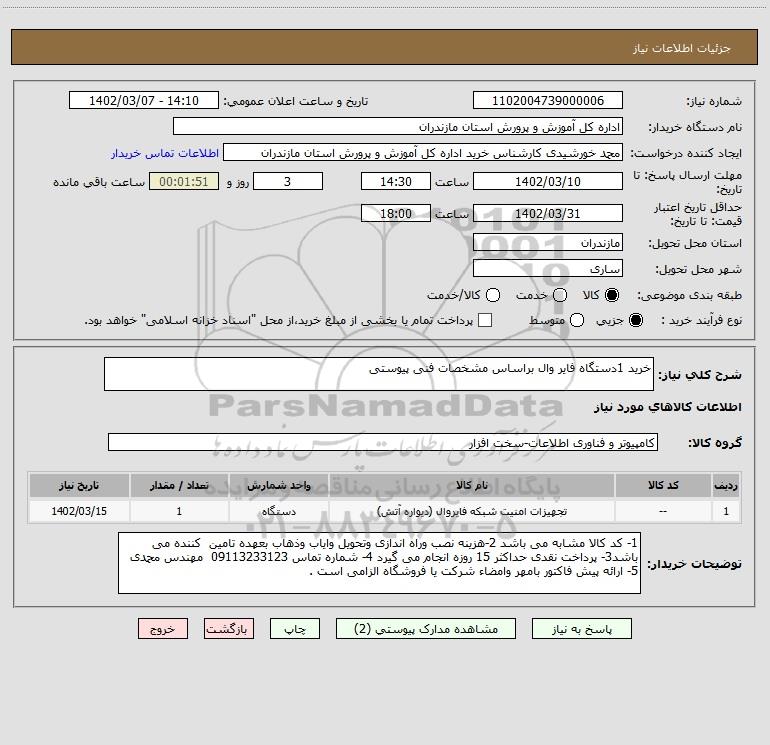The height and width of the screenshot is (745, 770).
Task: Click the تاریخ نیاز column header
Action: (x=79, y=485)
